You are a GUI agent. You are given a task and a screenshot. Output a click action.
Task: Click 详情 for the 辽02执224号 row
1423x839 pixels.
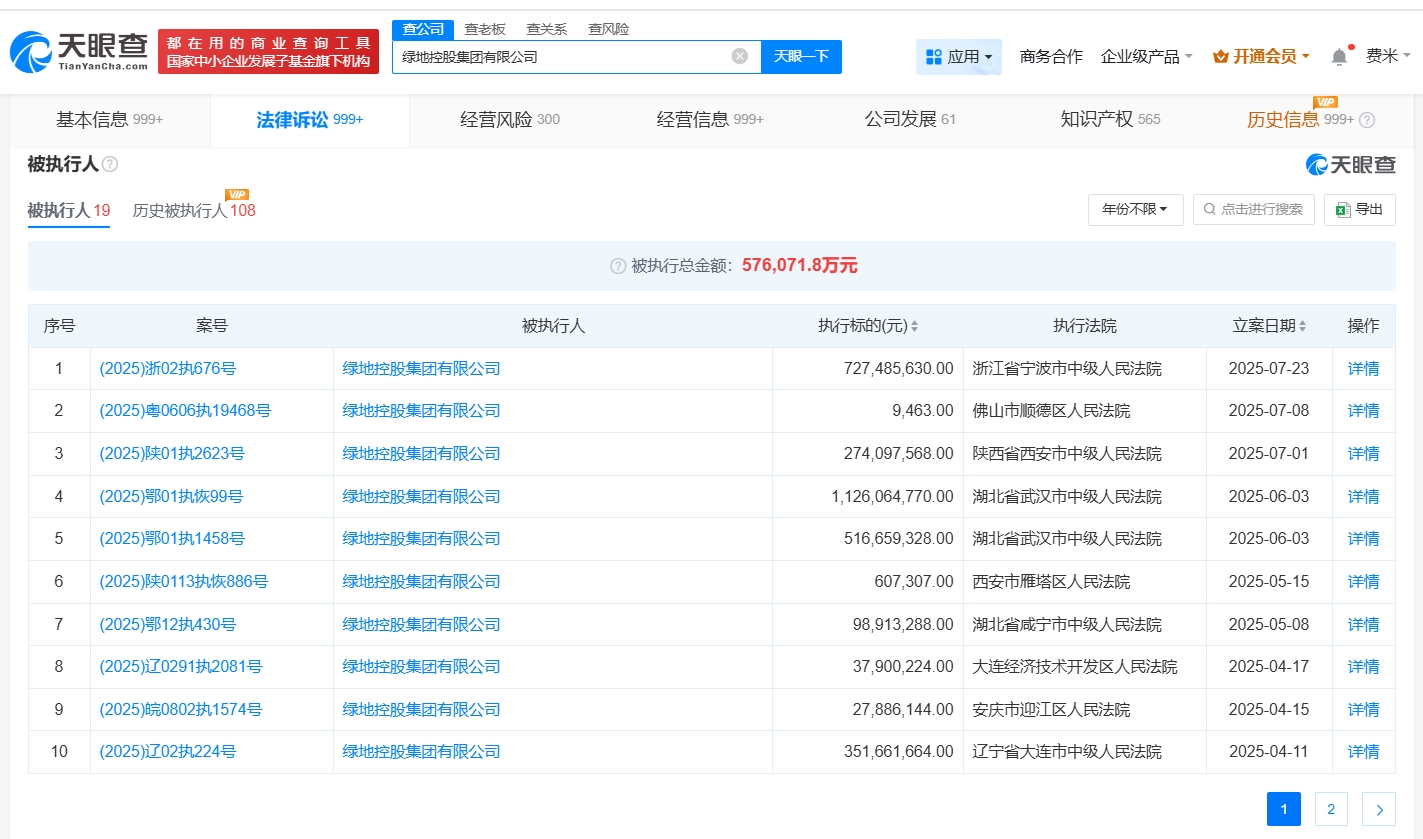coord(1364,752)
